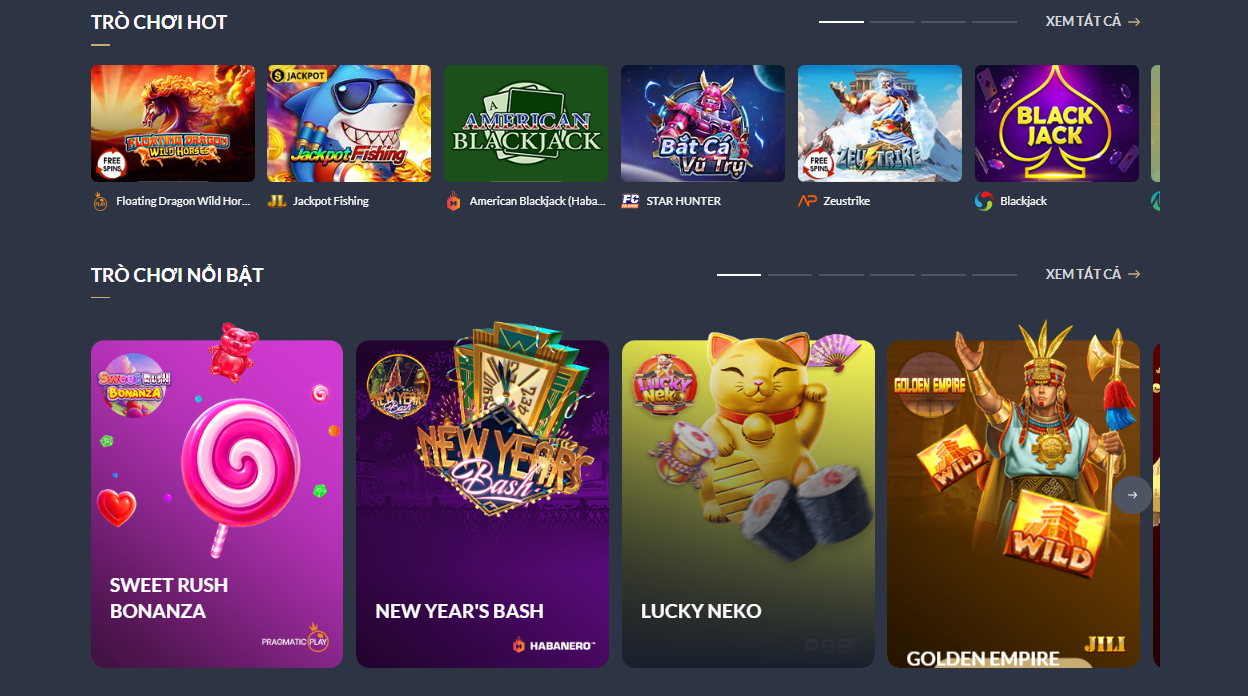The width and height of the screenshot is (1248, 696).
Task: Click the Habanero icon beside American Blackjack
Action: click(453, 201)
